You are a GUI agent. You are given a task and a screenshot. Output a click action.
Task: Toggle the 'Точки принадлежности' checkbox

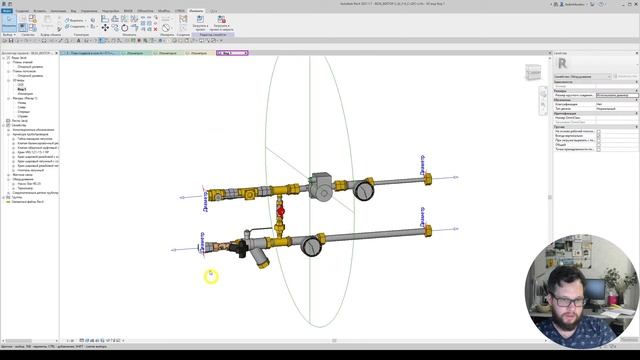[598, 149]
